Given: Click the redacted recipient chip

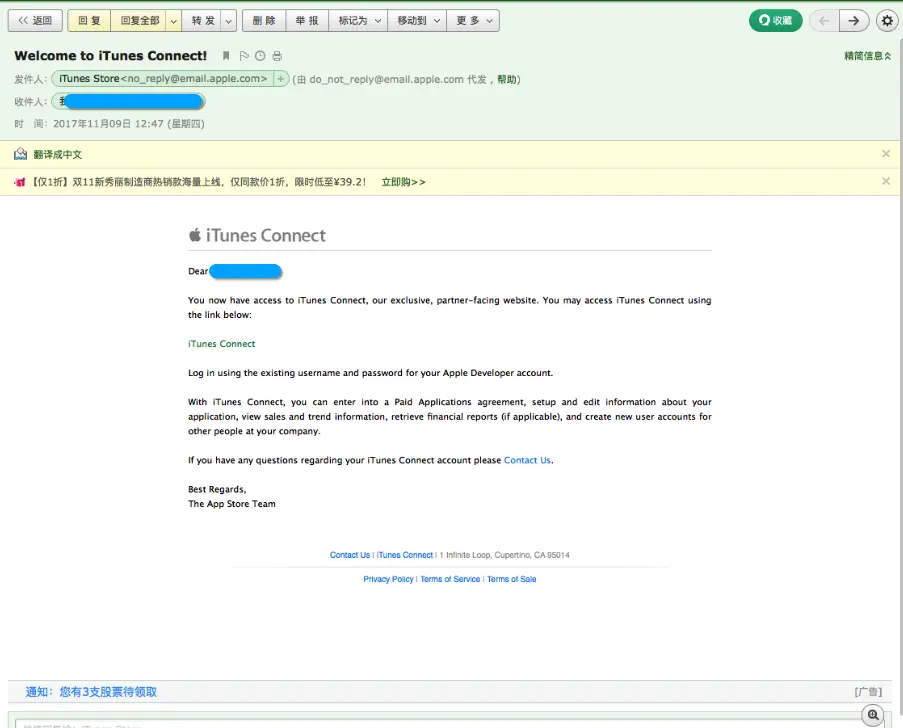Looking at the screenshot, I should (128, 102).
